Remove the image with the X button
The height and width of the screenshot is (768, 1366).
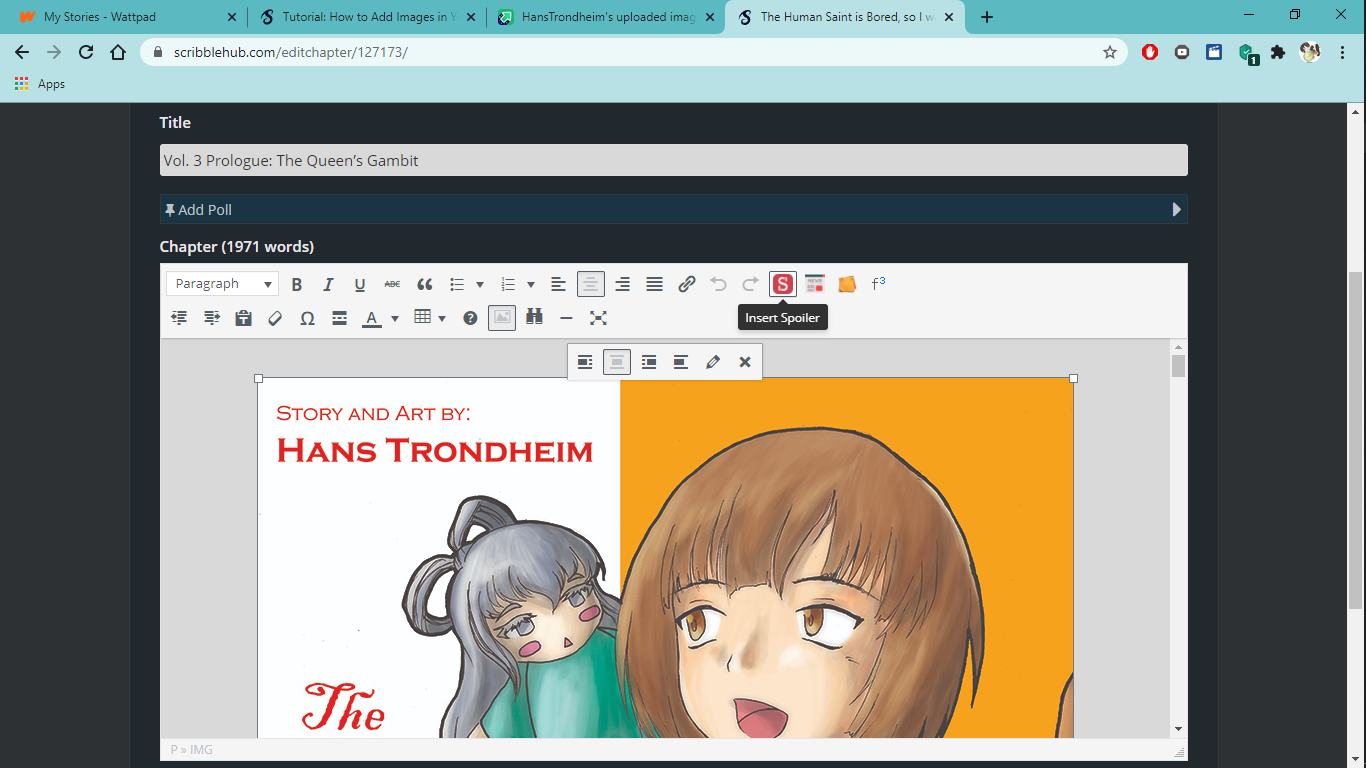[744, 362]
